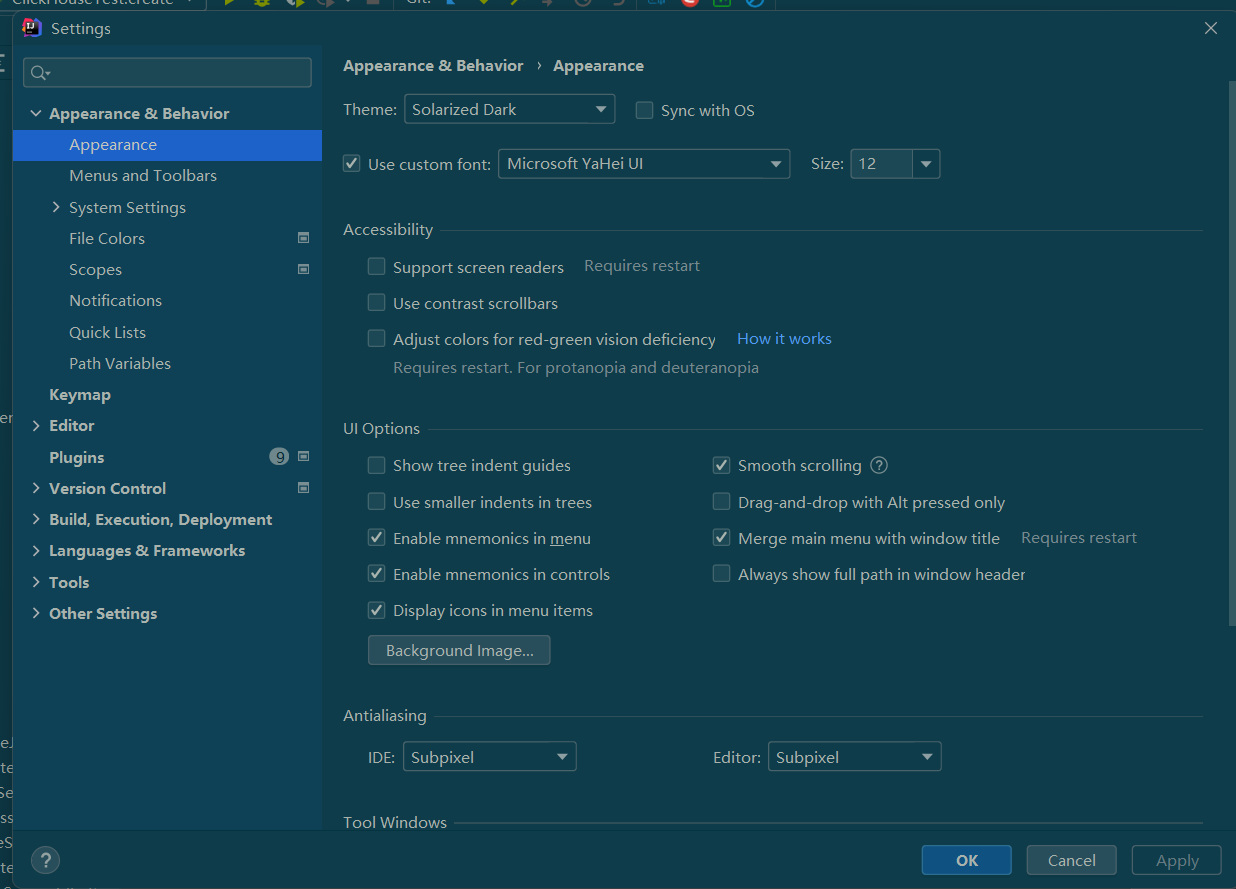Toggle Show tree indent guides
The height and width of the screenshot is (889, 1236).
pyautogui.click(x=377, y=465)
